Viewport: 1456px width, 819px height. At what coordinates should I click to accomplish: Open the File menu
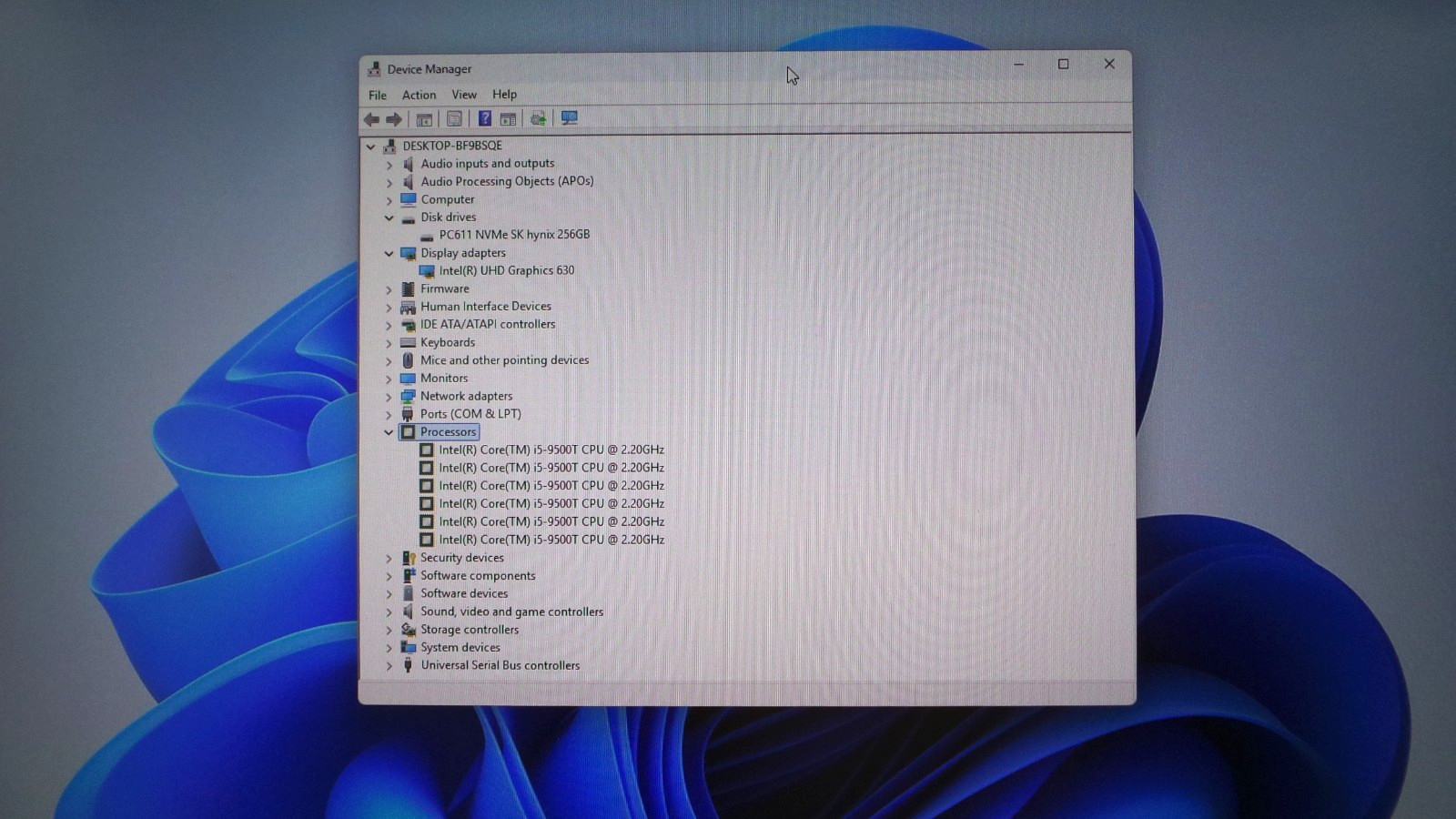[x=378, y=95]
